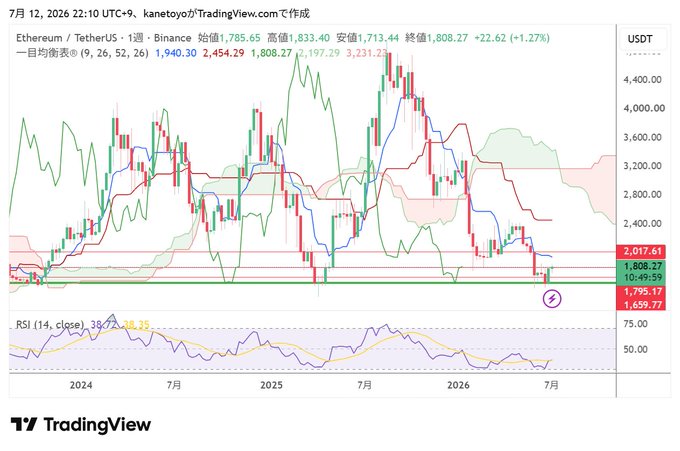680x451 pixels.
Task: Click the 高値 1,833.40 high price
Action: point(298,38)
